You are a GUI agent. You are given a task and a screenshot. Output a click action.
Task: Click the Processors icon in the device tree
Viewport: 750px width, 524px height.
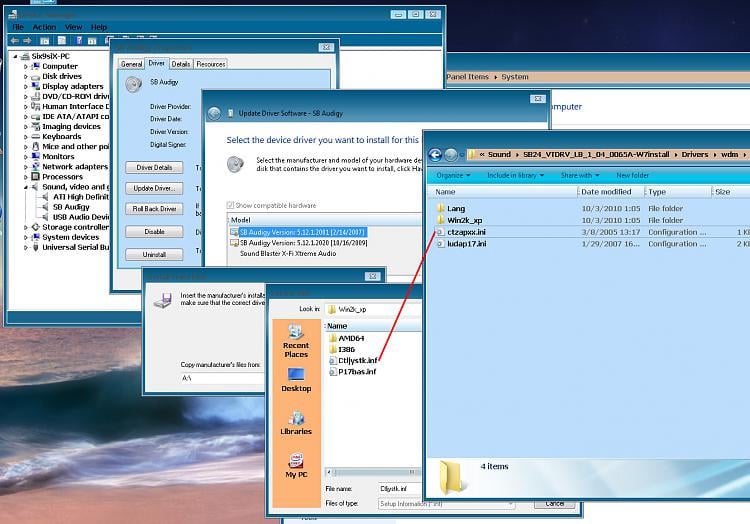pyautogui.click(x=35, y=177)
